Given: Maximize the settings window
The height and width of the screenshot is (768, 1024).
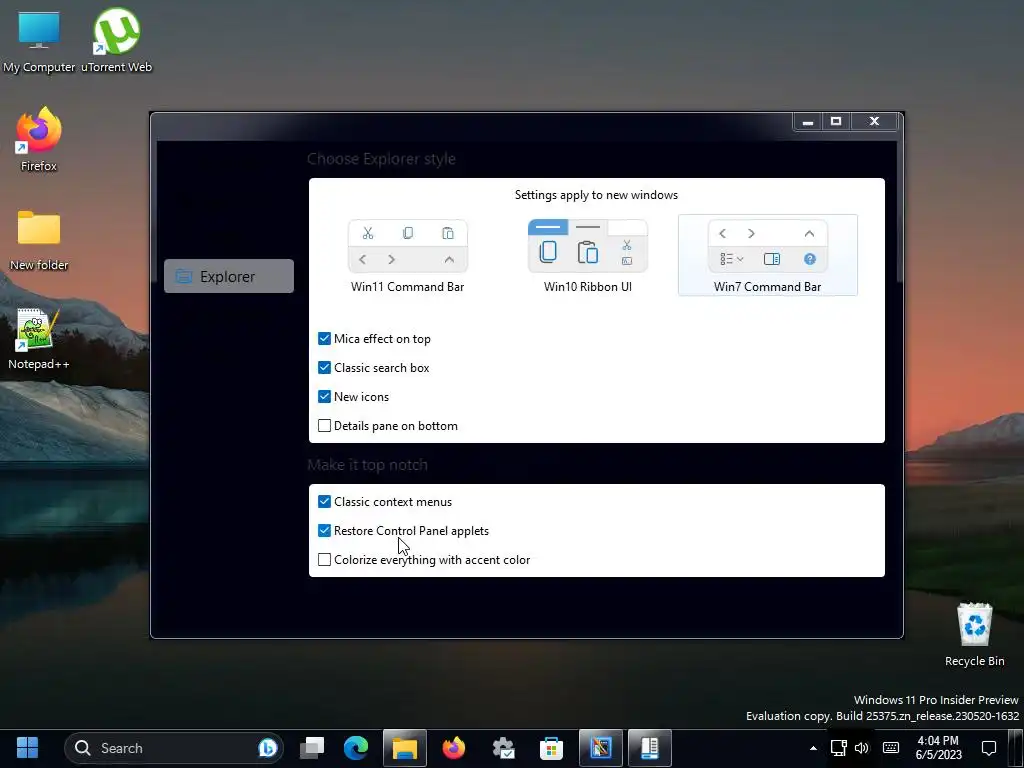Looking at the screenshot, I should (x=836, y=121).
